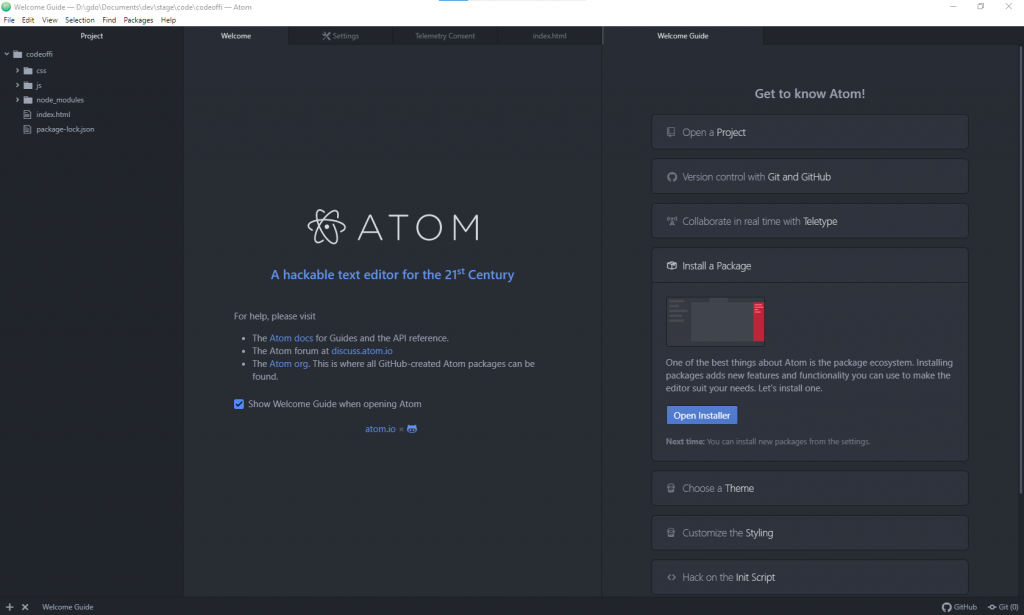This screenshot has width=1024, height=615.
Task: Open the Find menu
Action: point(109,20)
